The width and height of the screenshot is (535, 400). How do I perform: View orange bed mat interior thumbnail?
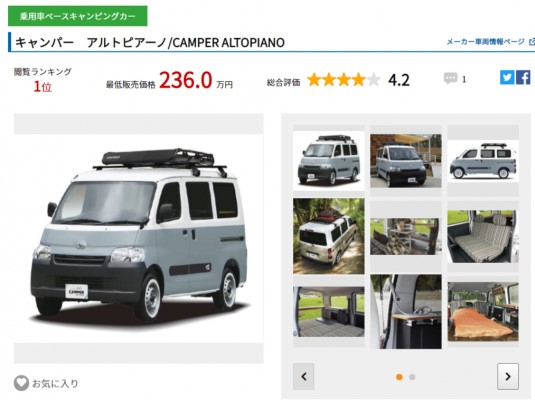(x=483, y=312)
